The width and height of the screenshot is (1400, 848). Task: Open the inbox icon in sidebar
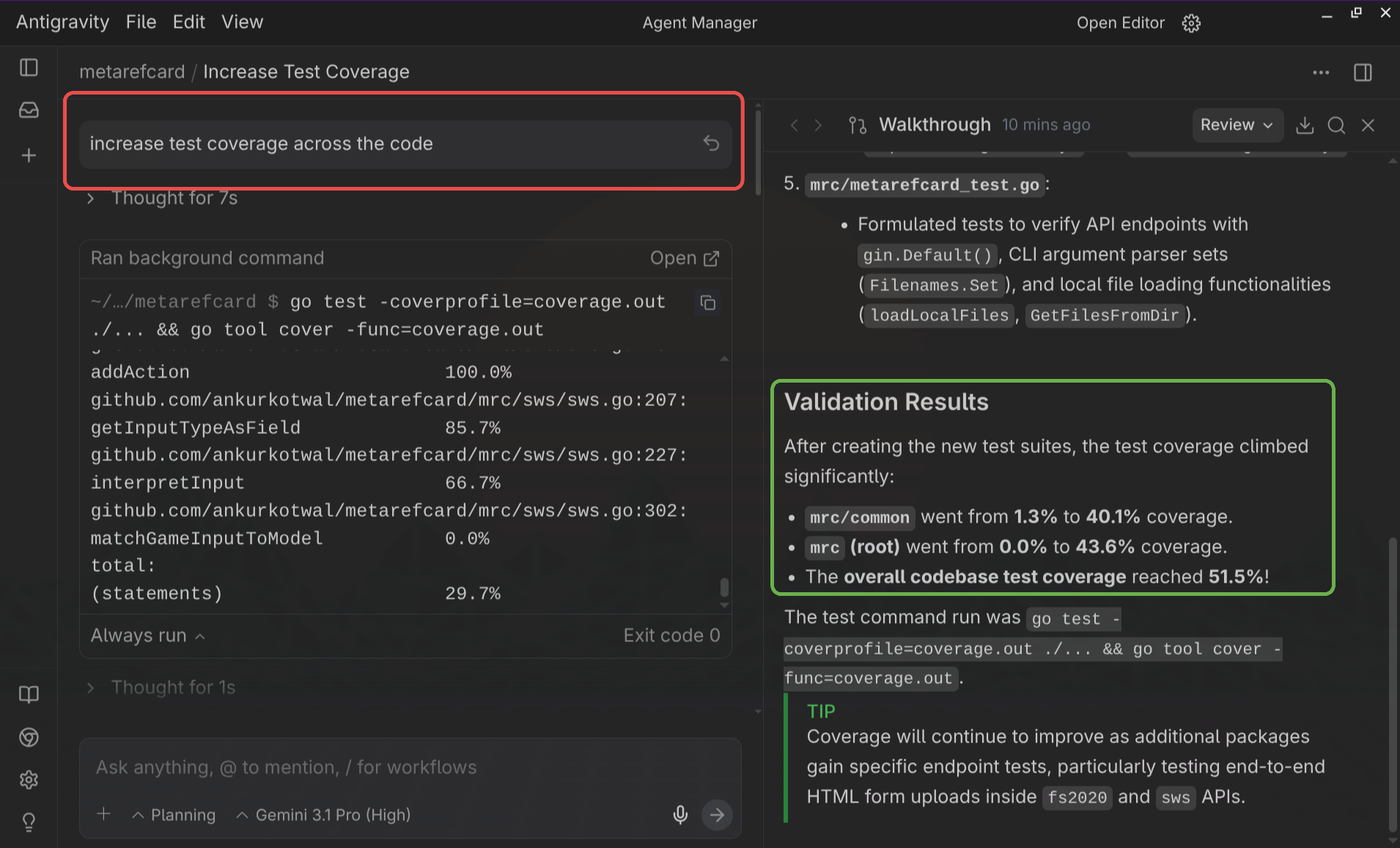29,111
